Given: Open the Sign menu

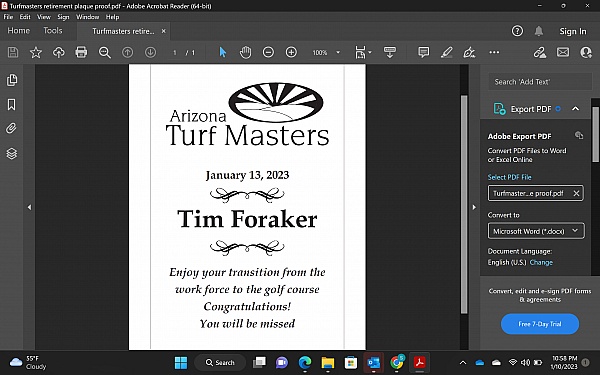Looking at the screenshot, I should 63,17.
